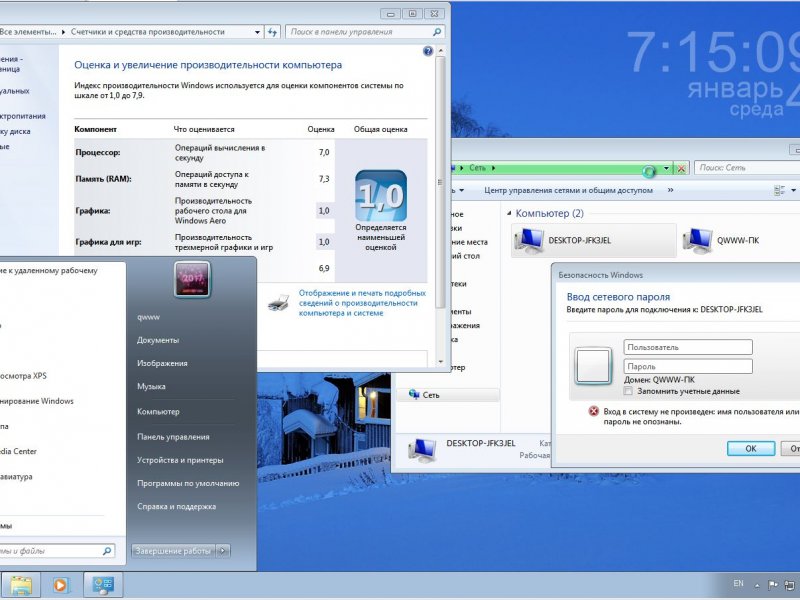This screenshot has width=800, height=600.
Task: Click the 2017 user account picture
Action: (x=192, y=279)
